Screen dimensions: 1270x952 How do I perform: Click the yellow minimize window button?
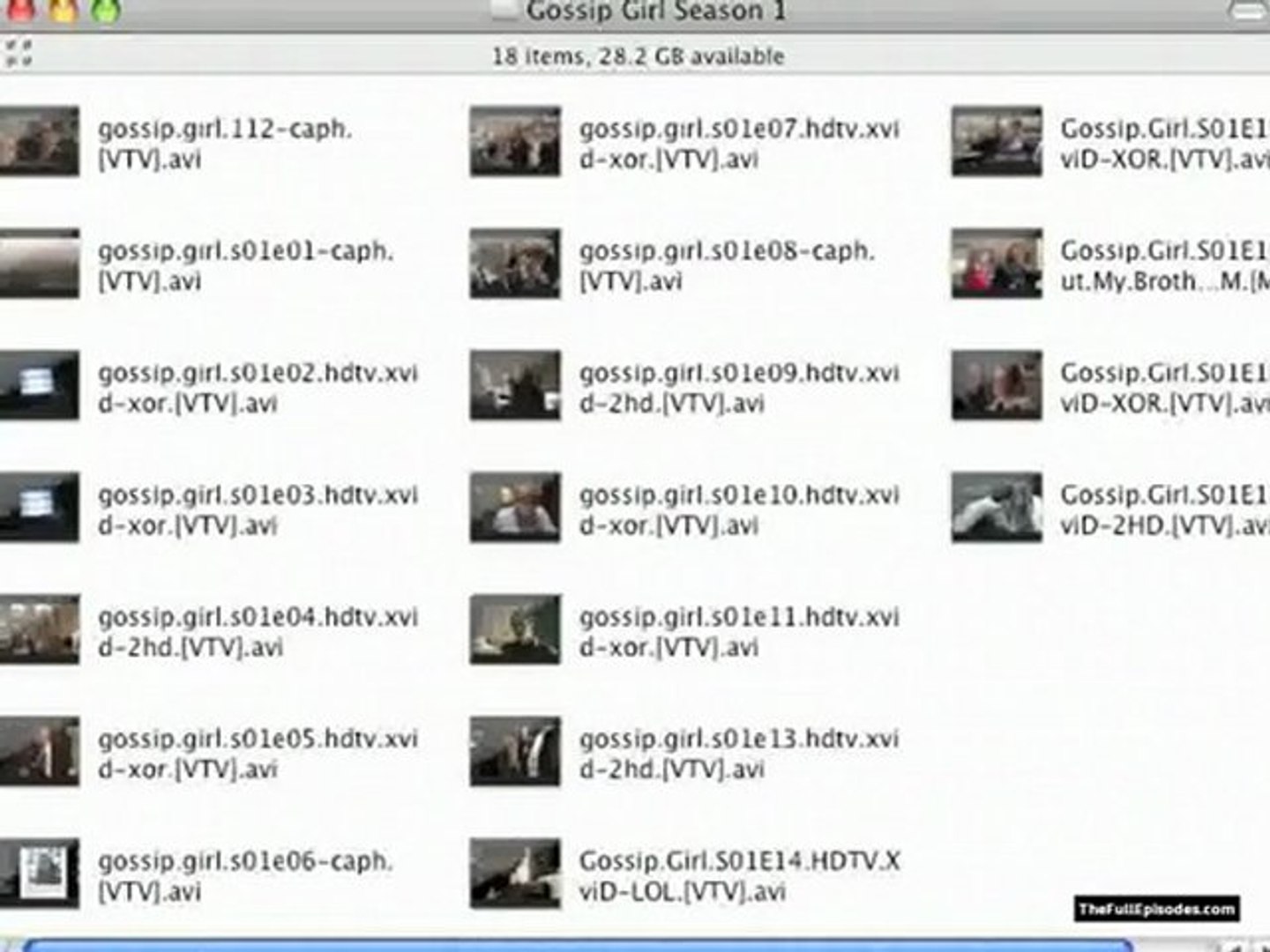point(63,9)
